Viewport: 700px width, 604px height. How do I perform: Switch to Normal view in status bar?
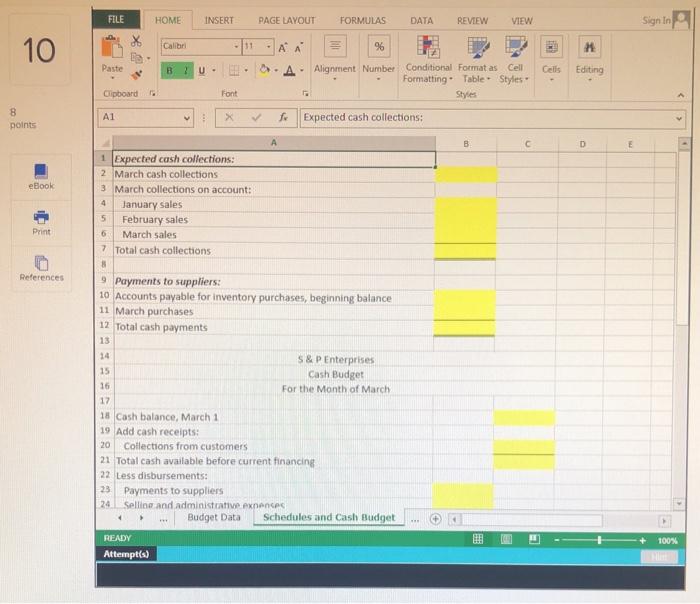pos(478,539)
